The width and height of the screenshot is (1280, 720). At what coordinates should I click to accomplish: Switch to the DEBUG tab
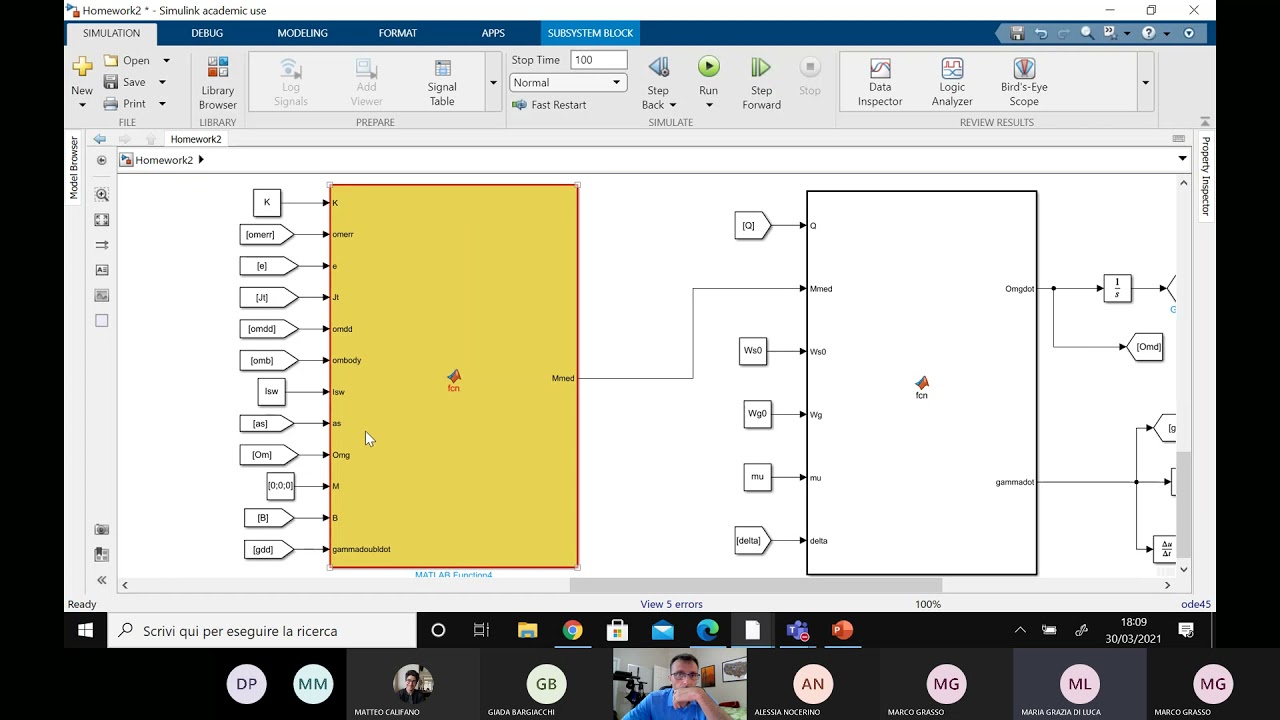tap(207, 33)
